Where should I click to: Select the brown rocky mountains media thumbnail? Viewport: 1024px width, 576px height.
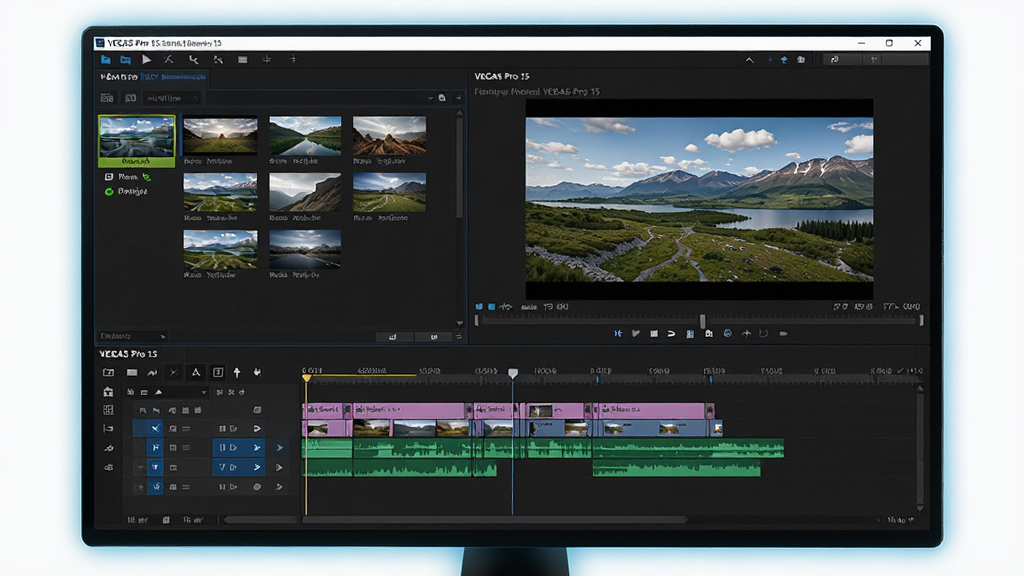[389, 135]
